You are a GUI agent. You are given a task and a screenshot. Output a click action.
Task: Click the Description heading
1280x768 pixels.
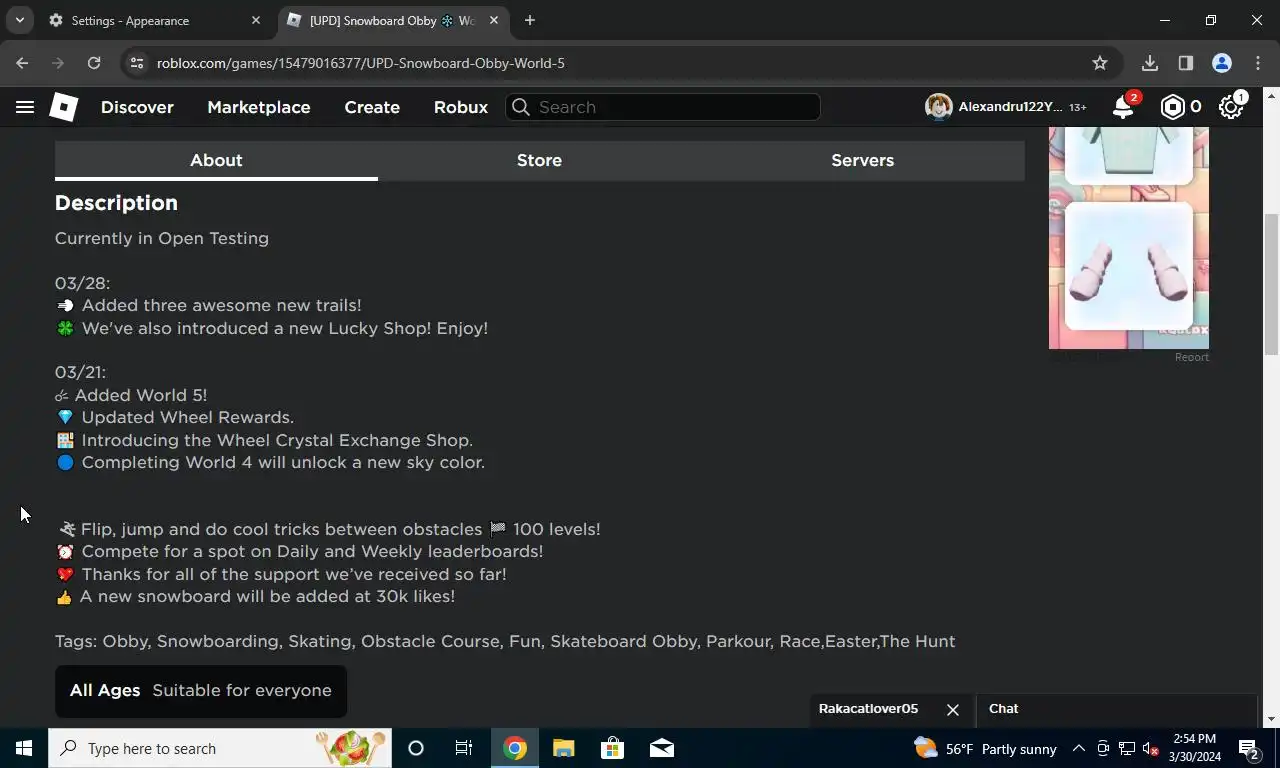click(116, 203)
